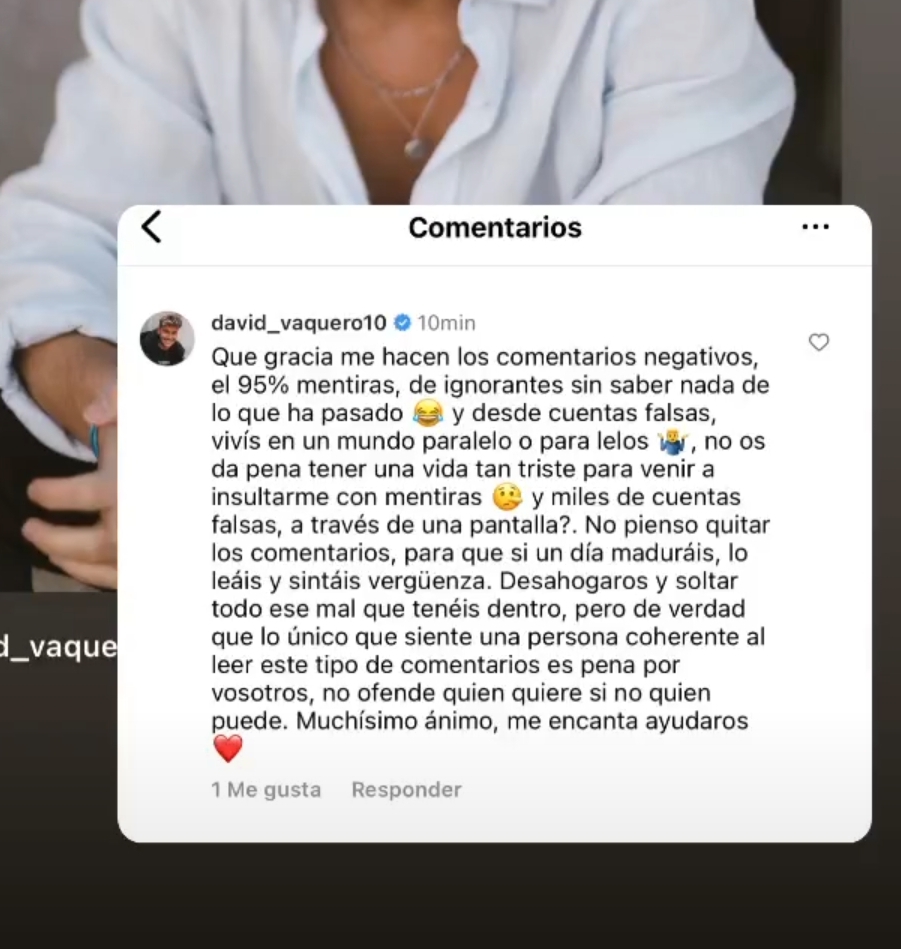Screen dimensions: 901x949
Task: Click the blue bracelet in the background photo
Action: point(94,441)
